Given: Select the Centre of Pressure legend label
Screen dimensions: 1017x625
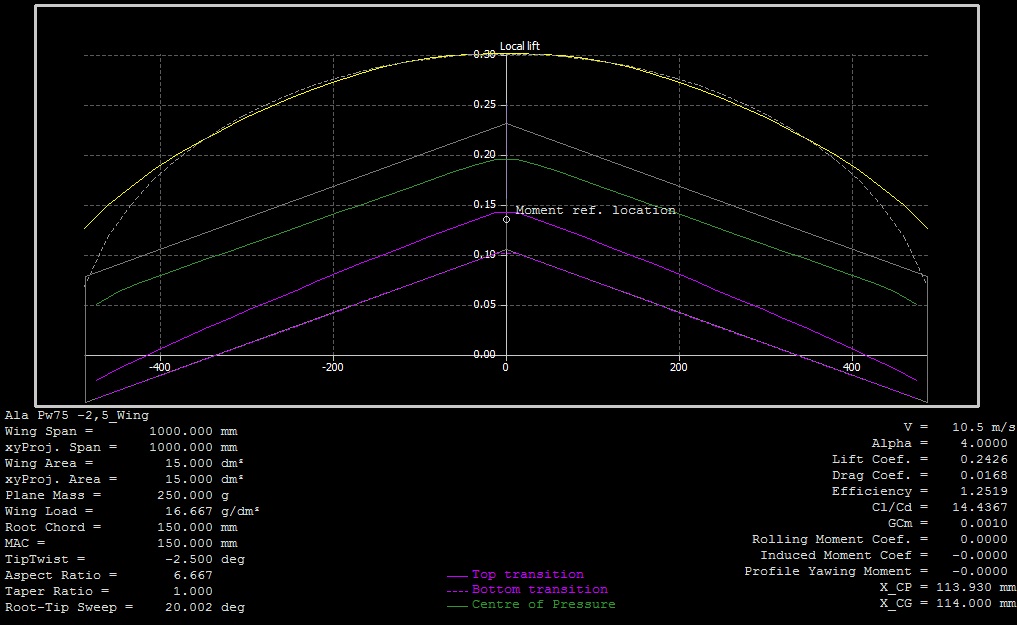Looking at the screenshot, I should (543, 605).
